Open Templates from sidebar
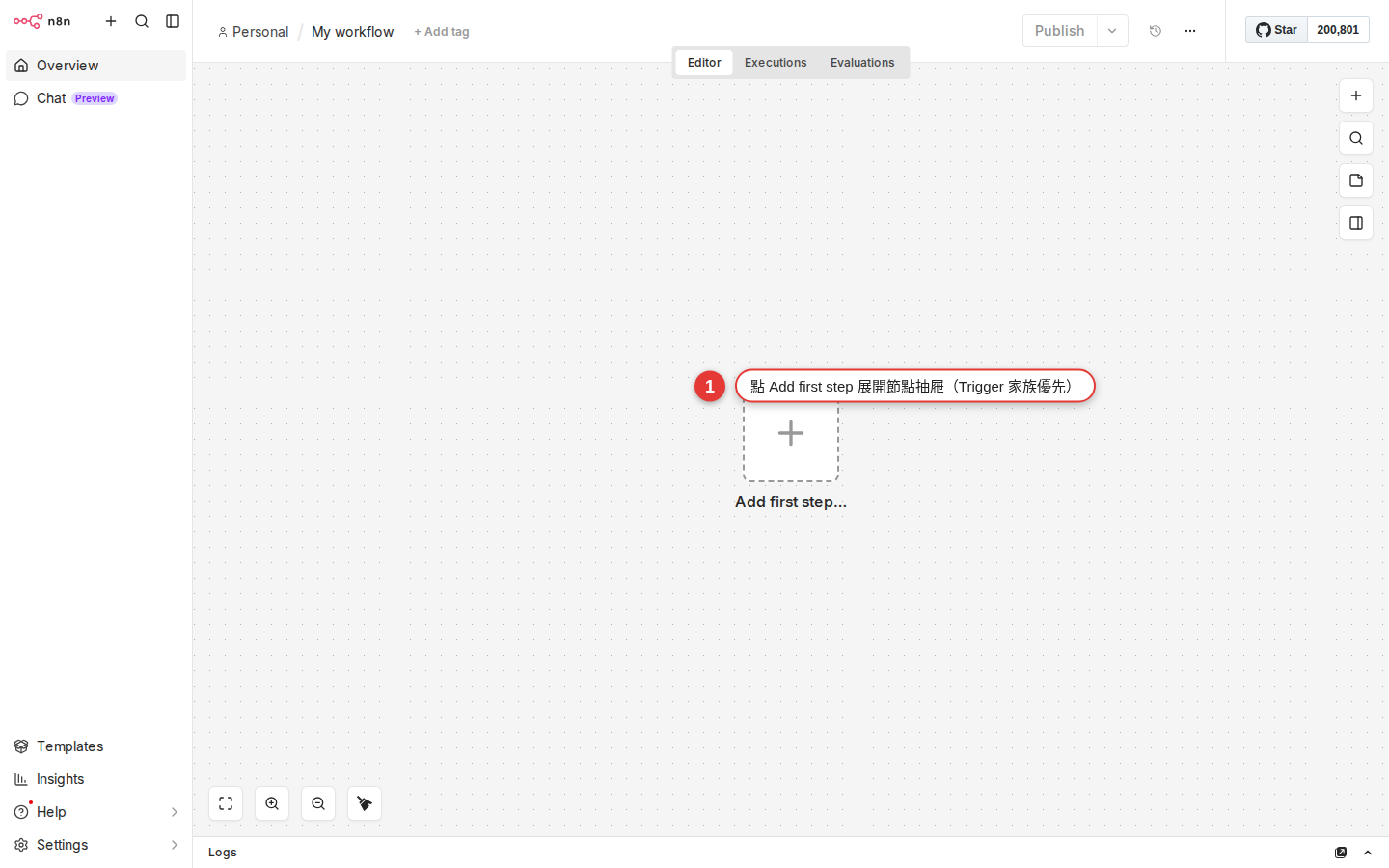Screen dimensions: 1389x868 pos(95,746)
